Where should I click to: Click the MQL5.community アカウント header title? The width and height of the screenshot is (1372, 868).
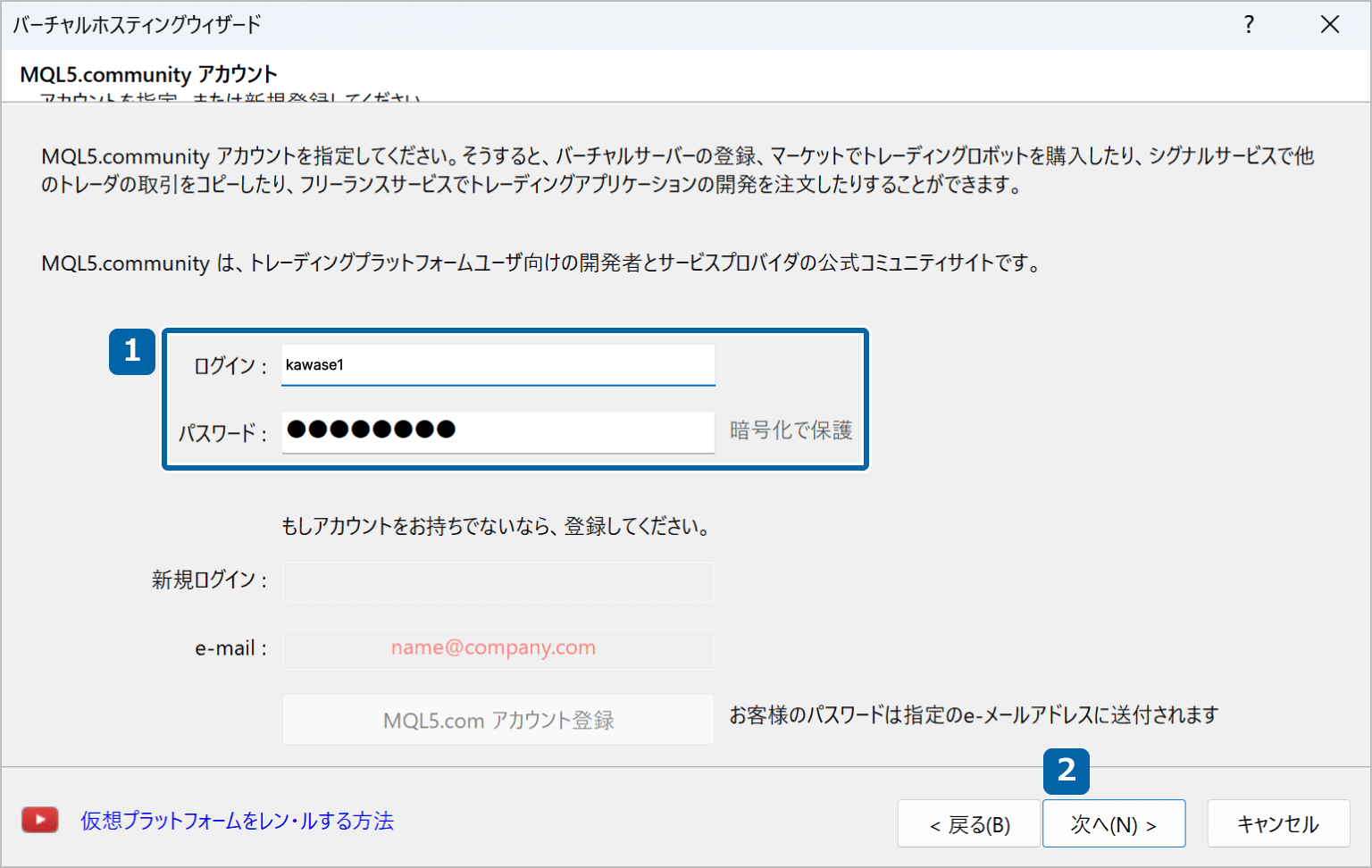pos(148,74)
